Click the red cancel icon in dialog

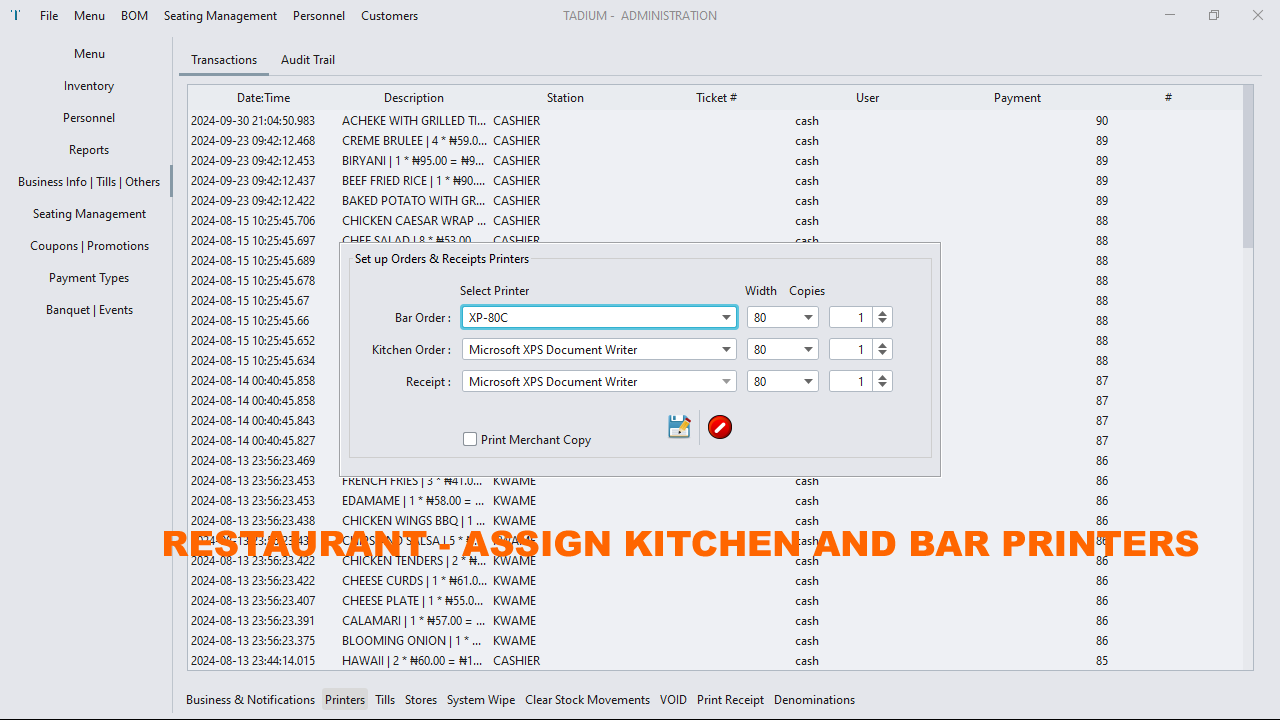pyautogui.click(x=720, y=427)
